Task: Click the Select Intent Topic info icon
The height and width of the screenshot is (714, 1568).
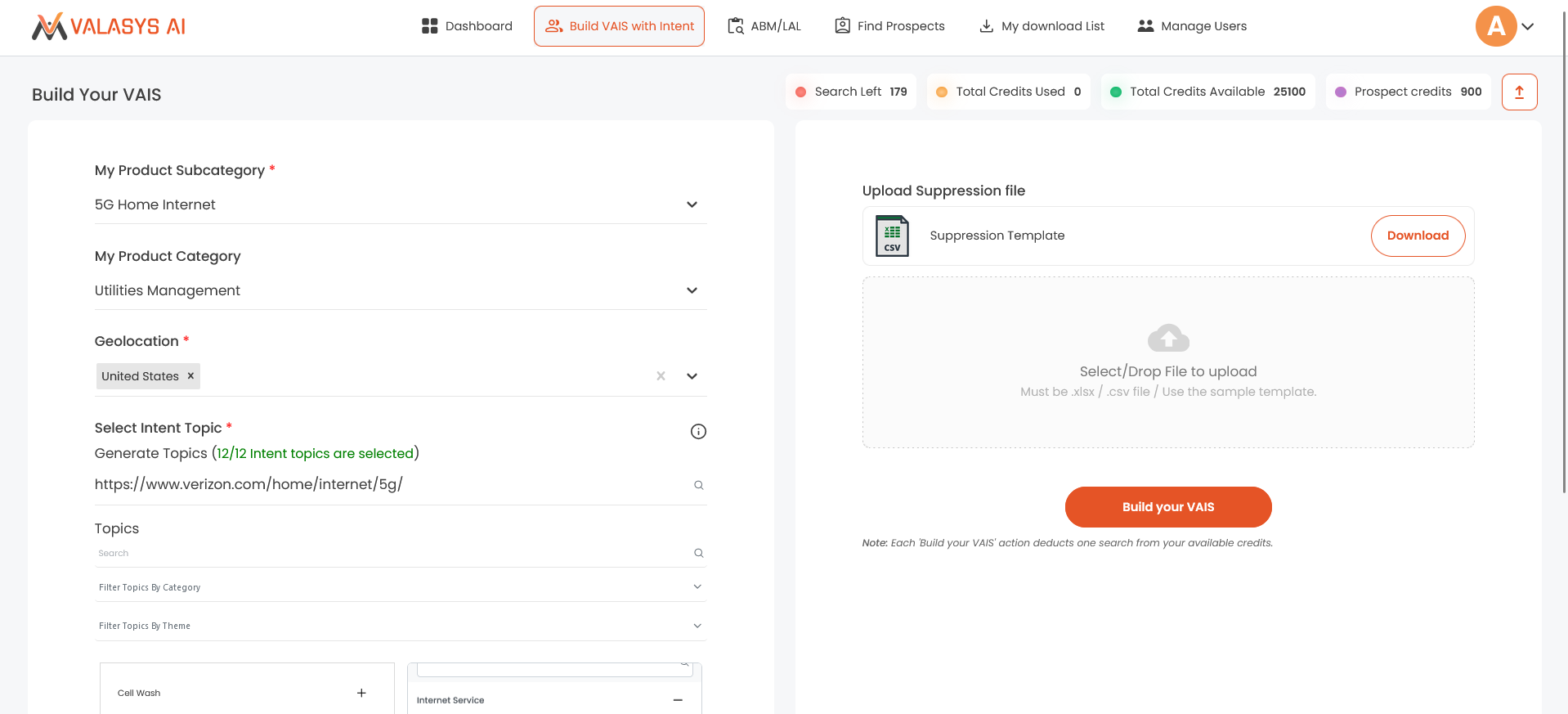Action: coord(698,432)
